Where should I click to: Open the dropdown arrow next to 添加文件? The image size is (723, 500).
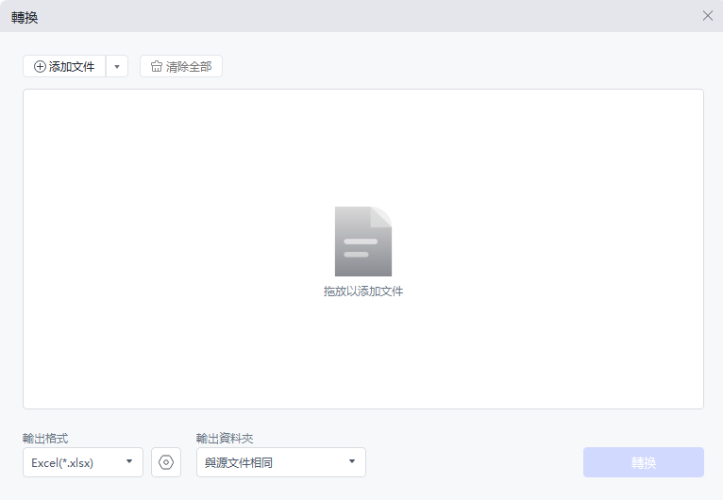117,66
